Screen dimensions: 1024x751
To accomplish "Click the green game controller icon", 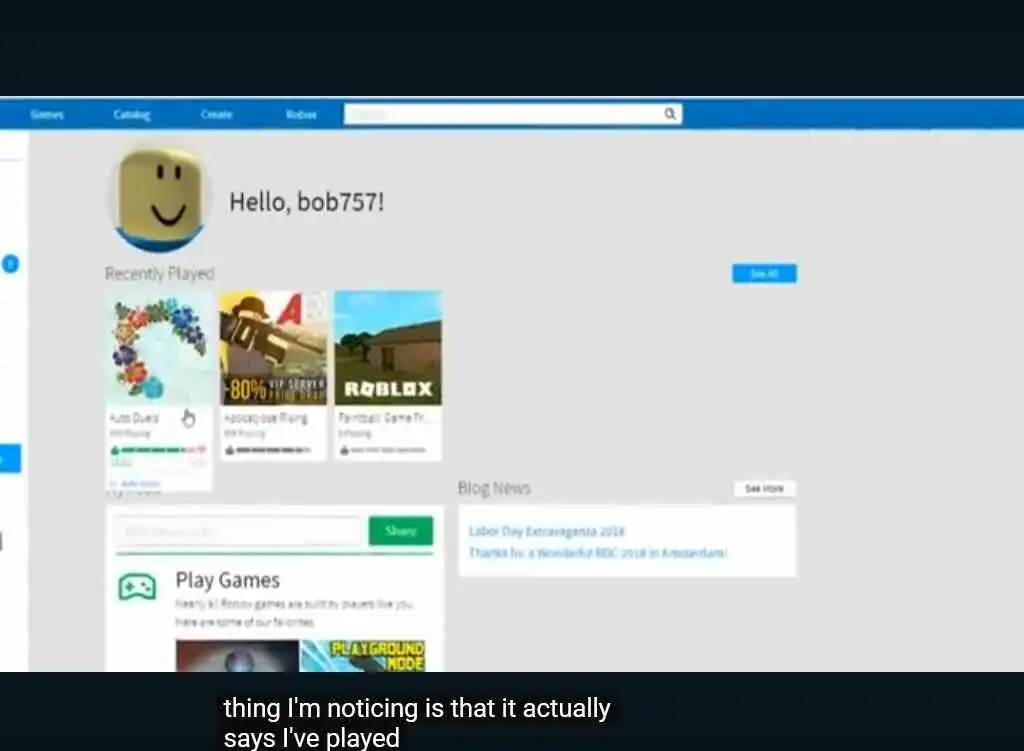I will click(136, 586).
